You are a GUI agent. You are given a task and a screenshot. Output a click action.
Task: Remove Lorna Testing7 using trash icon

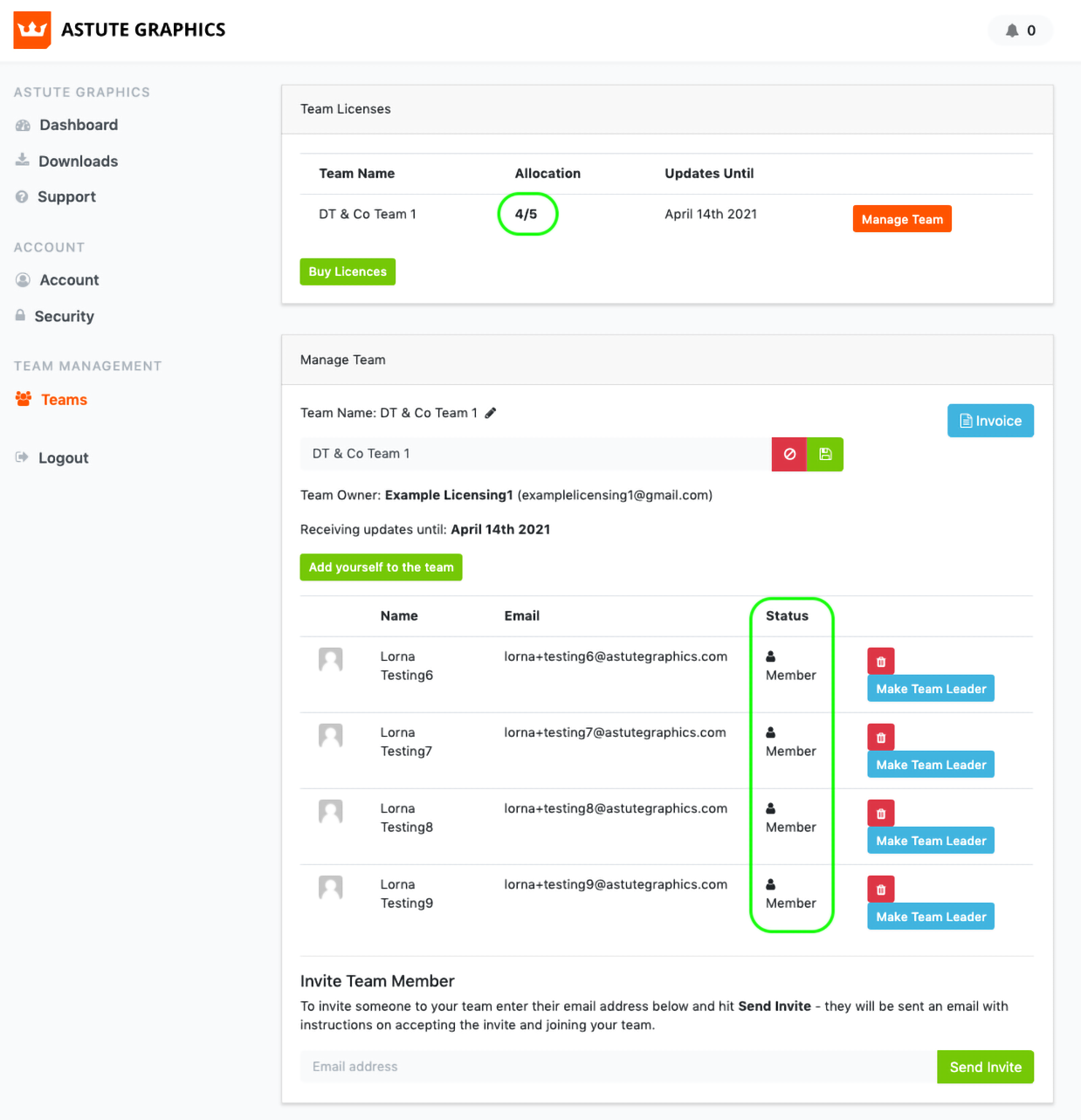[880, 738]
